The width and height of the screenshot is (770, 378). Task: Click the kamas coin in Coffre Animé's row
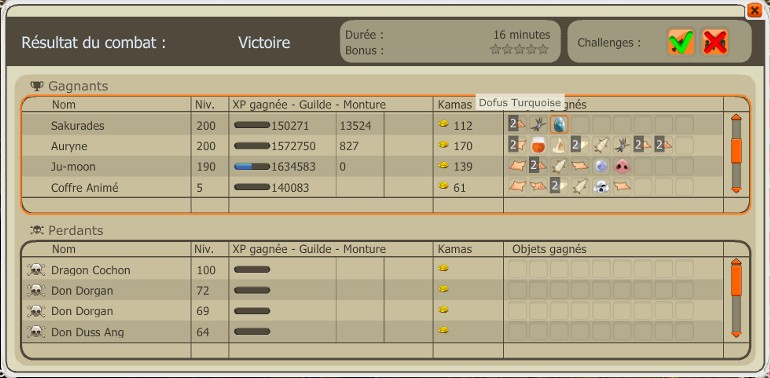(443, 186)
